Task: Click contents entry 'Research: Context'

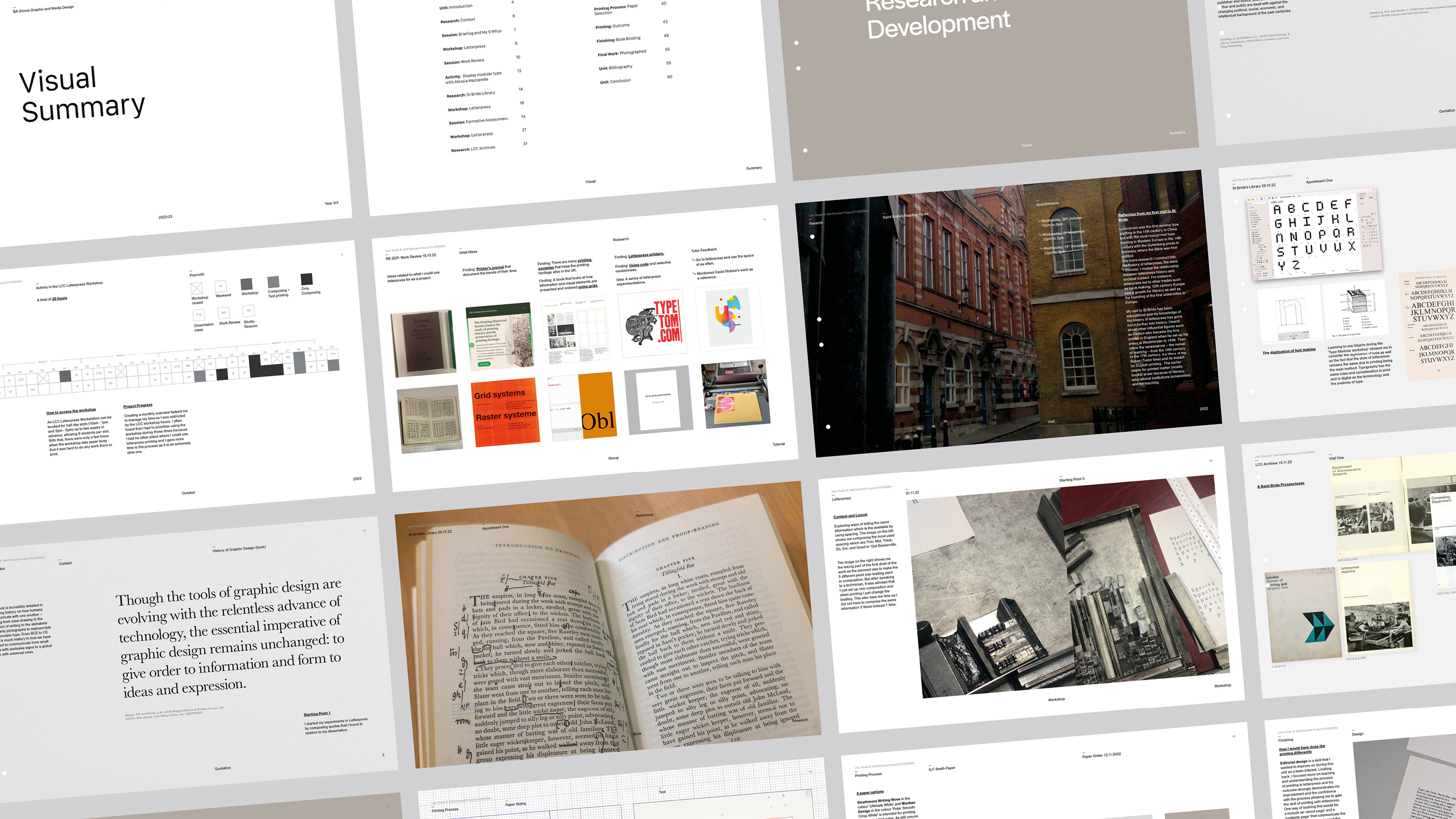Action: [458, 20]
